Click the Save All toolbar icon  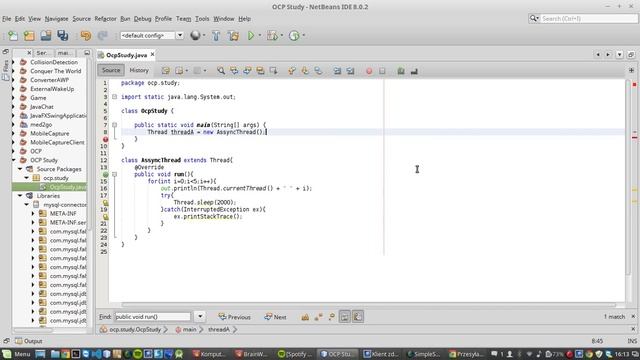pos(62,36)
